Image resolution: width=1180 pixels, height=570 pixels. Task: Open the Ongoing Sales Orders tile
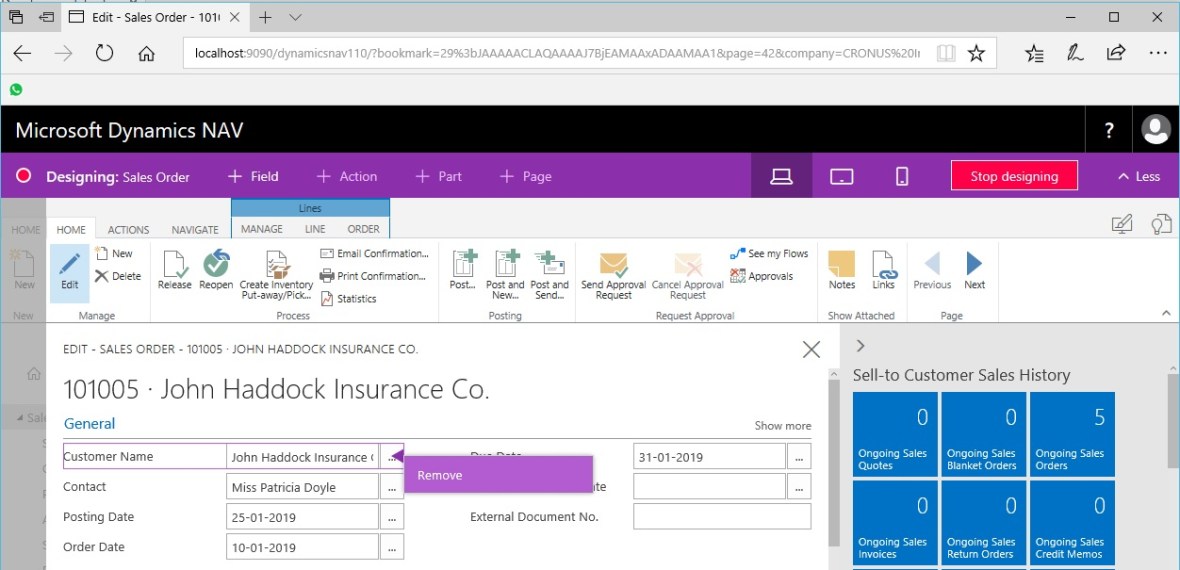[x=1071, y=433]
